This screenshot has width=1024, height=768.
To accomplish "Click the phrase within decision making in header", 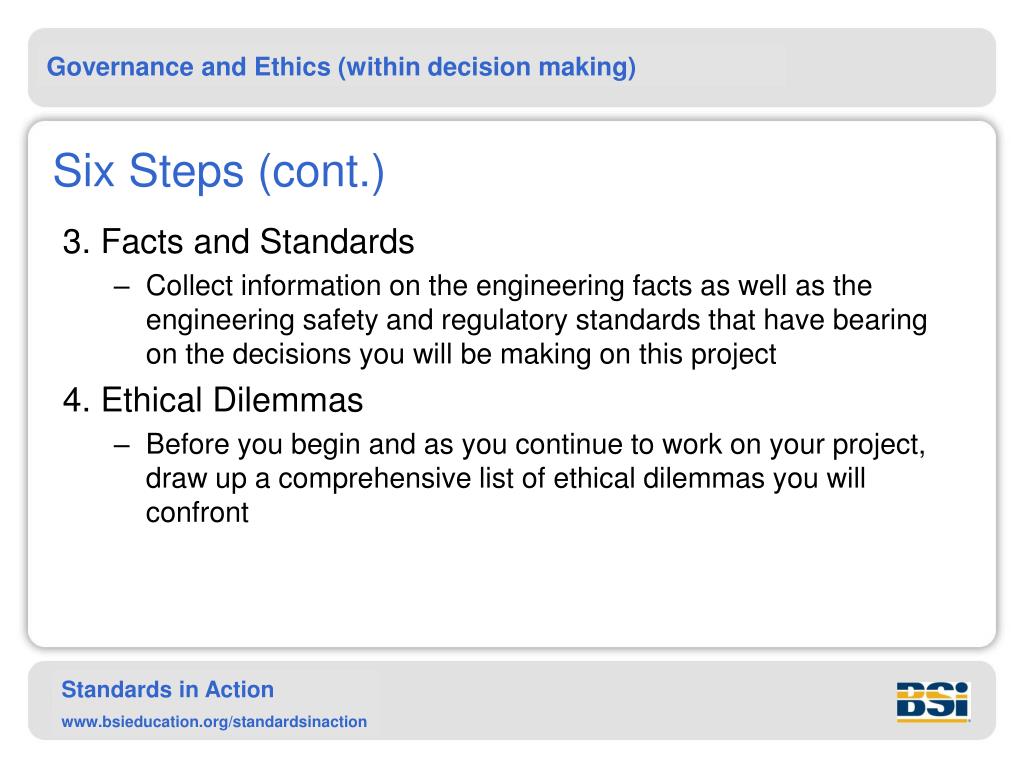I will (x=487, y=67).
